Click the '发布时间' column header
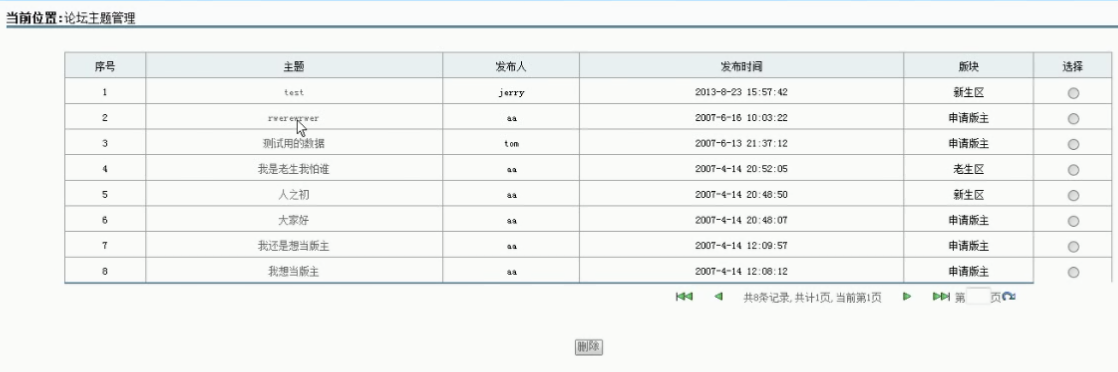1118x372 pixels. (741, 66)
